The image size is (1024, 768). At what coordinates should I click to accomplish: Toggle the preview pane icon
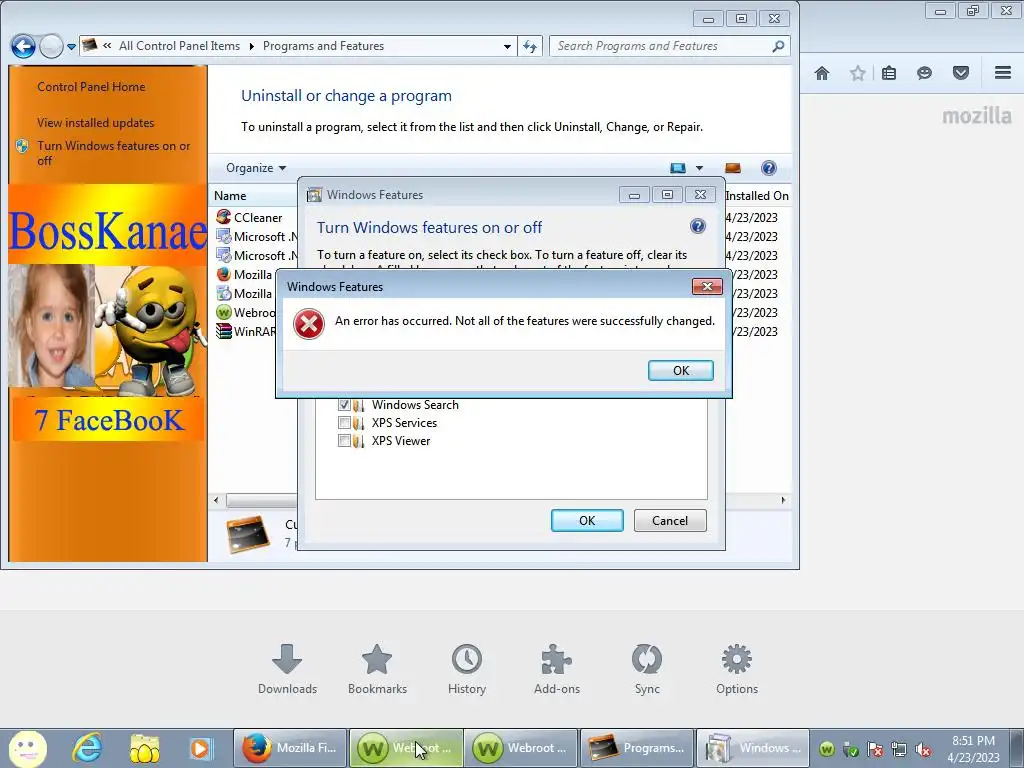pyautogui.click(x=733, y=168)
